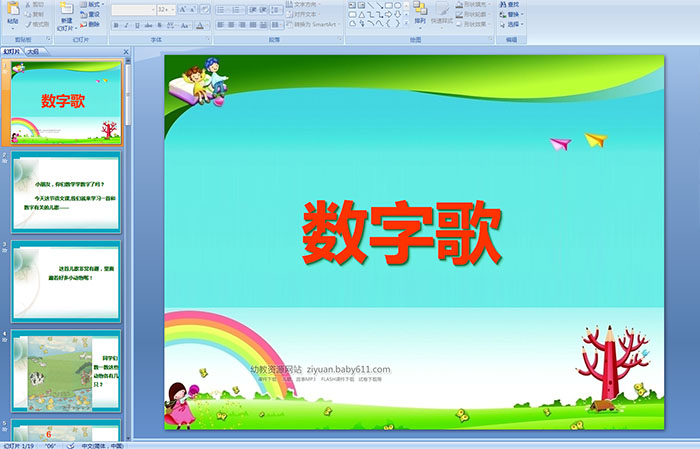
Task: Click the Reset (重设) slide button
Action: coord(91,14)
